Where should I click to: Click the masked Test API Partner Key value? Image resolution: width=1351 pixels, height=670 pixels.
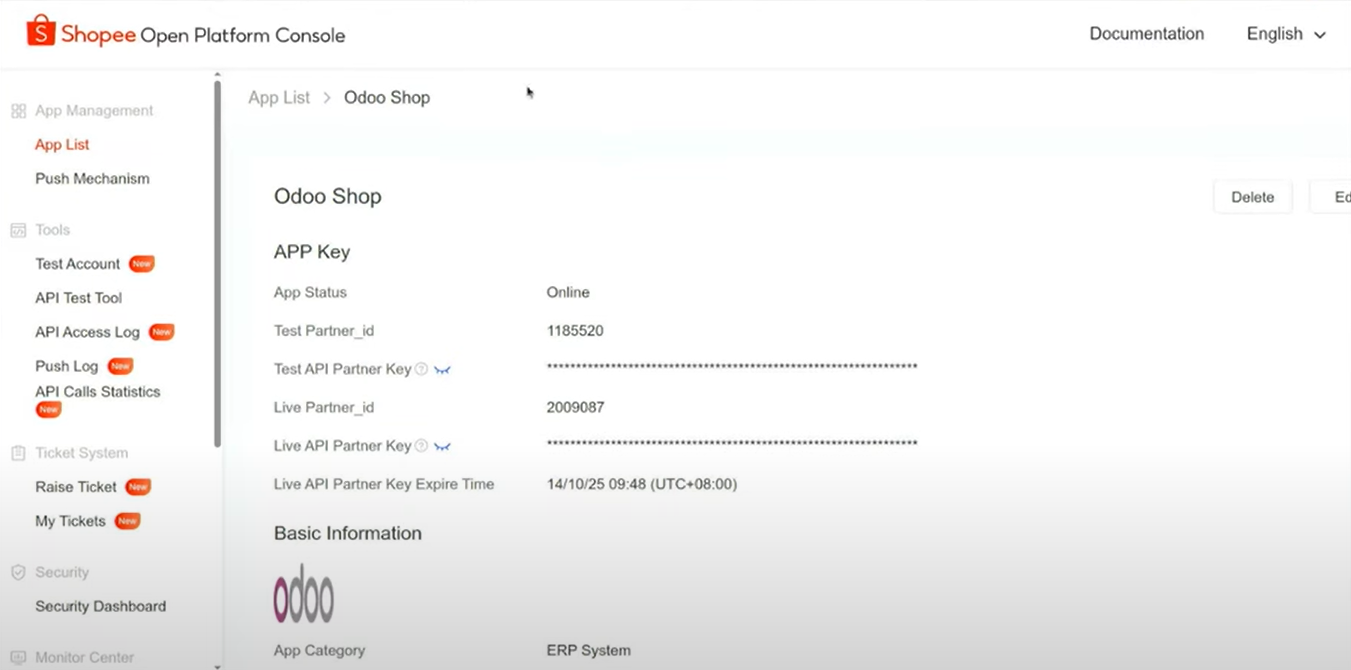(732, 368)
